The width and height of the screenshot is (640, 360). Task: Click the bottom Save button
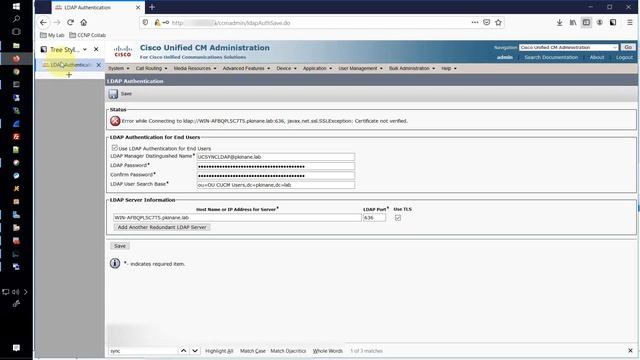tap(120, 246)
